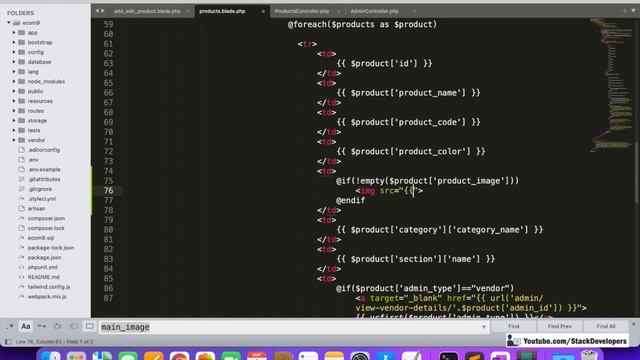
Task: Select the storage folder
Action: (x=37, y=121)
